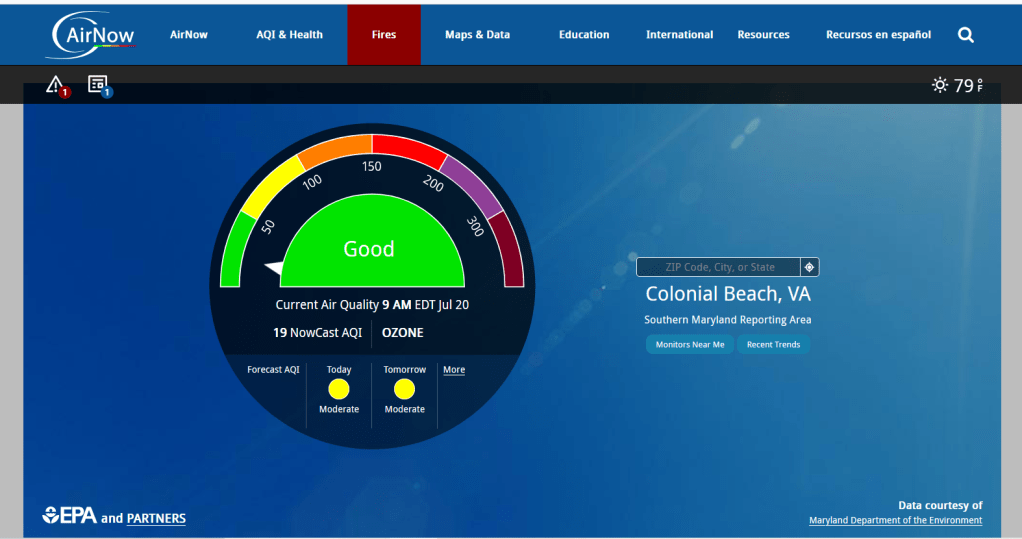The width and height of the screenshot is (1022, 539).
Task: Click the Monitors Near Me button
Action: point(689,344)
